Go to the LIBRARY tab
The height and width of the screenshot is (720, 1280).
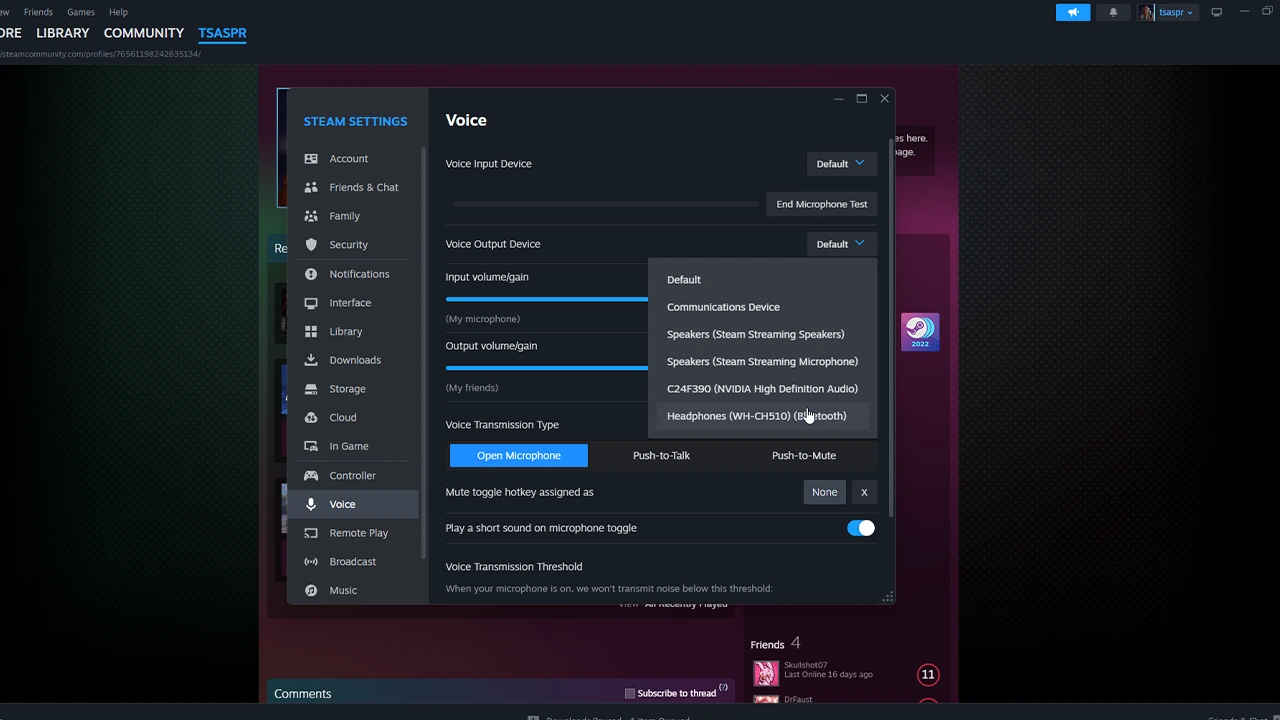coord(63,33)
